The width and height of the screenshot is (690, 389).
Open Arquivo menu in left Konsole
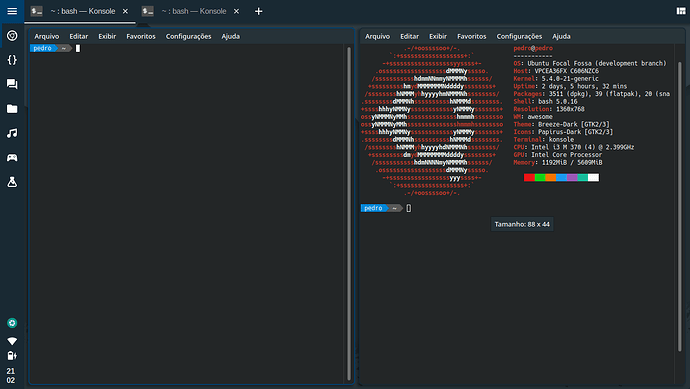point(47,37)
